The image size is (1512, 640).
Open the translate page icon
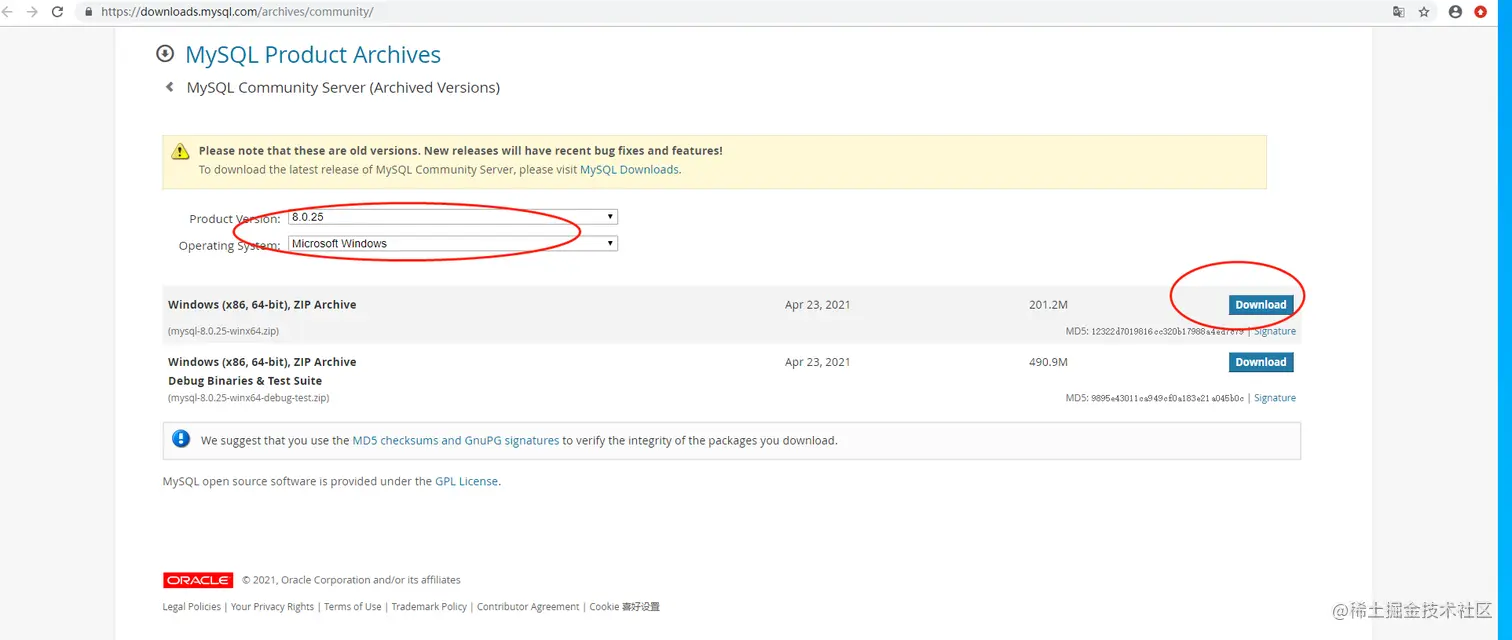point(1399,12)
